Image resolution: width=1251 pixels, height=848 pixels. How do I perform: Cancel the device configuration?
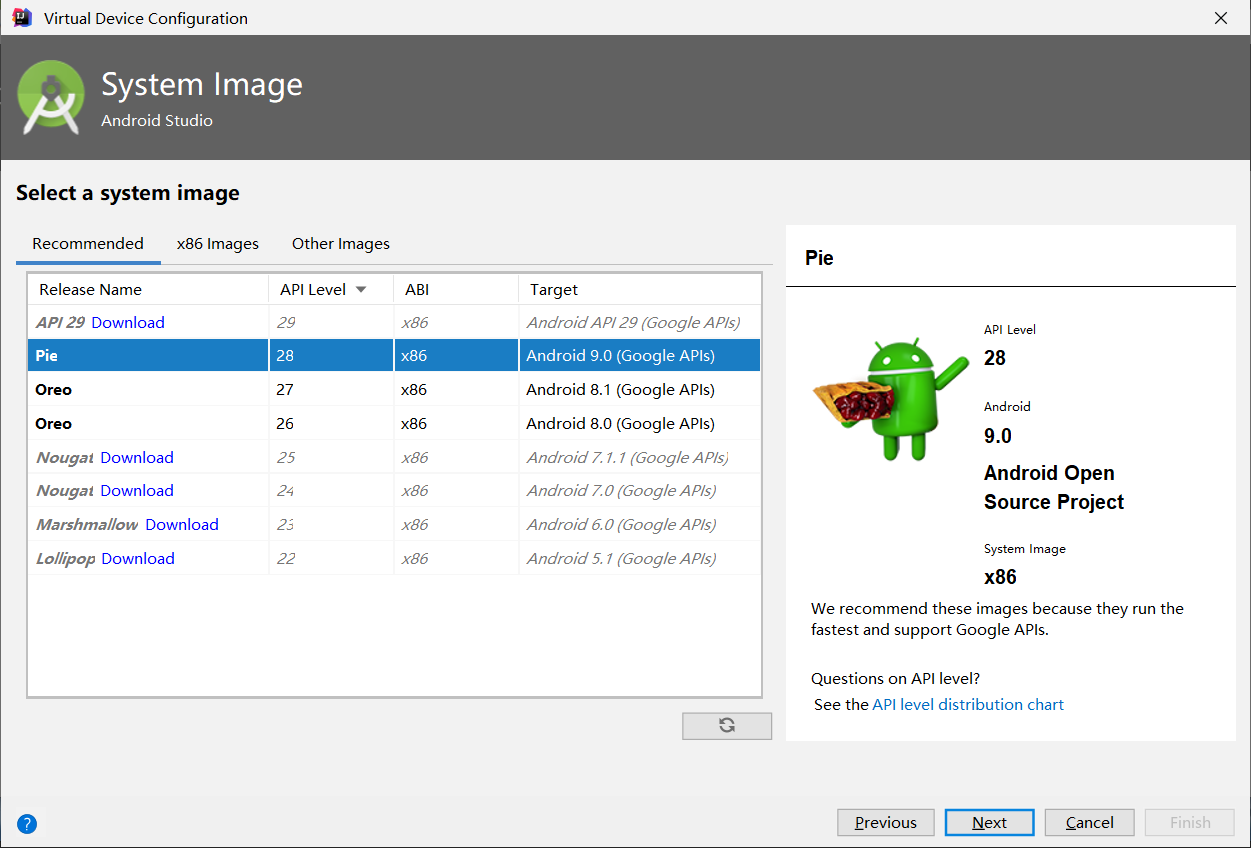(1090, 822)
